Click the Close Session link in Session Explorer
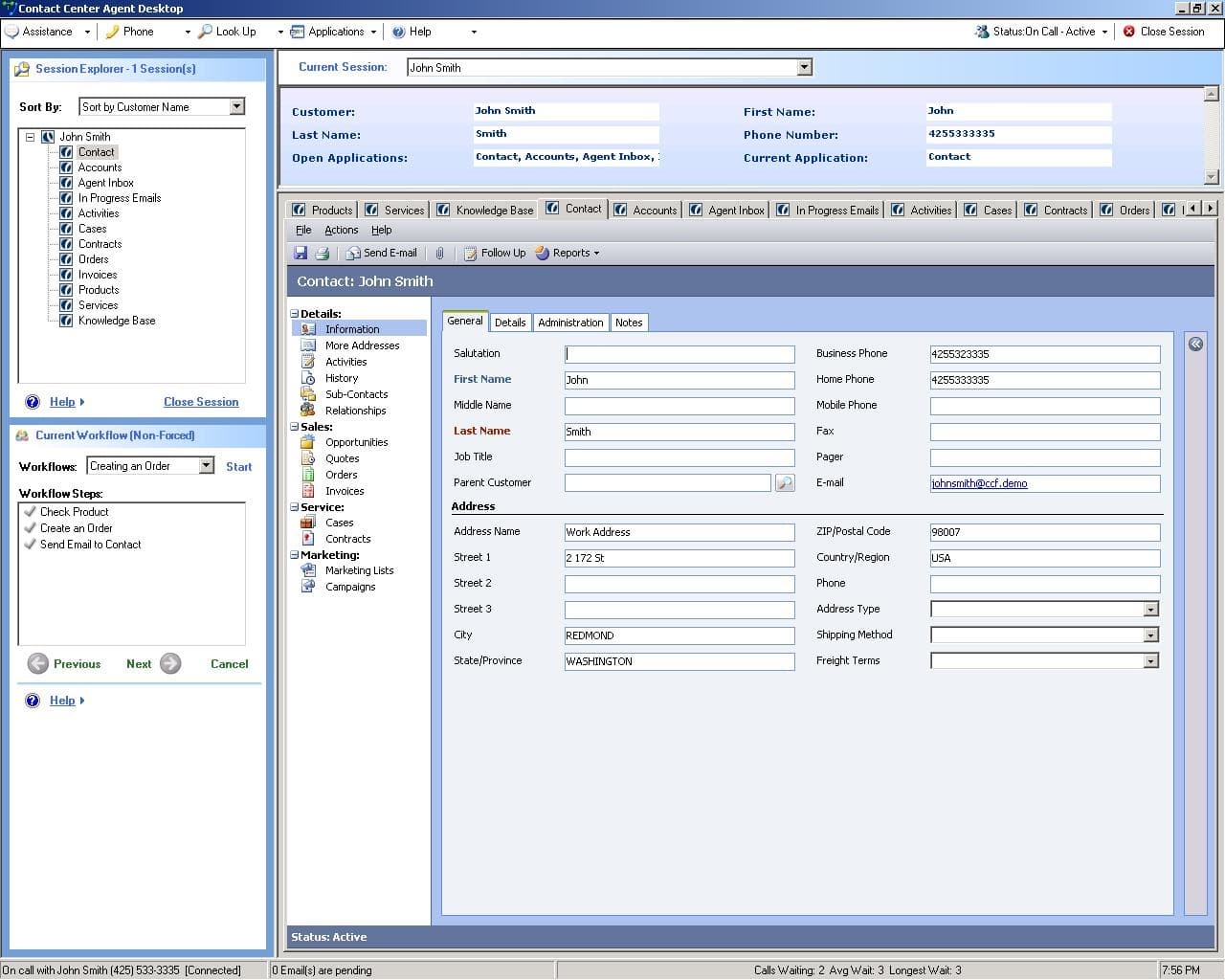This screenshot has width=1225, height=980. coord(201,401)
